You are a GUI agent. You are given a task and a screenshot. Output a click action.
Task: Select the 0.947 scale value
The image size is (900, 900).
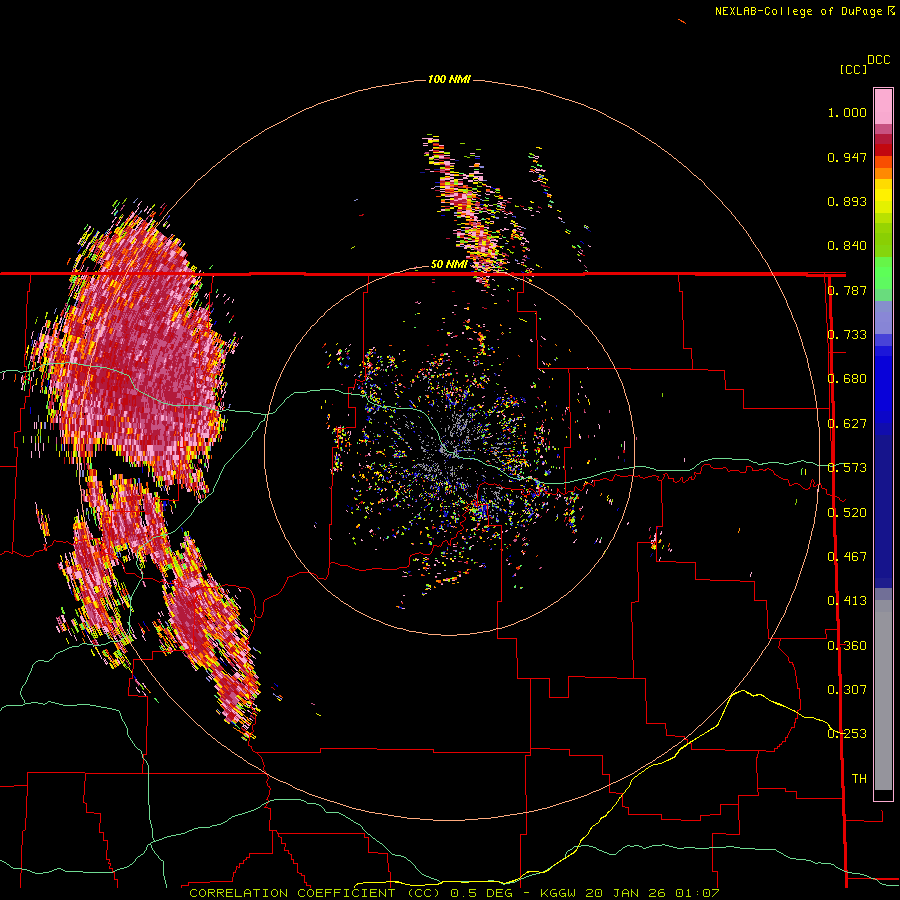coord(847,157)
